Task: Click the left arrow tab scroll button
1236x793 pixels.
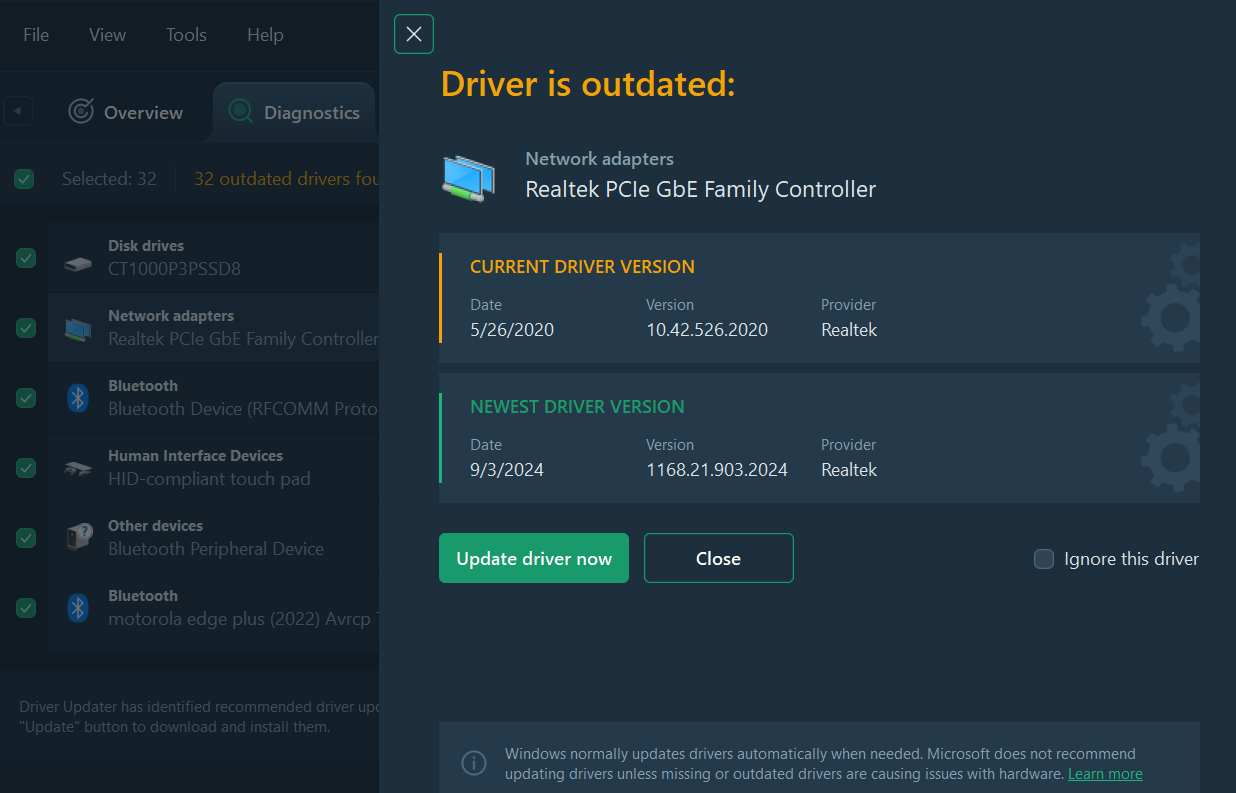Action: click(x=17, y=111)
